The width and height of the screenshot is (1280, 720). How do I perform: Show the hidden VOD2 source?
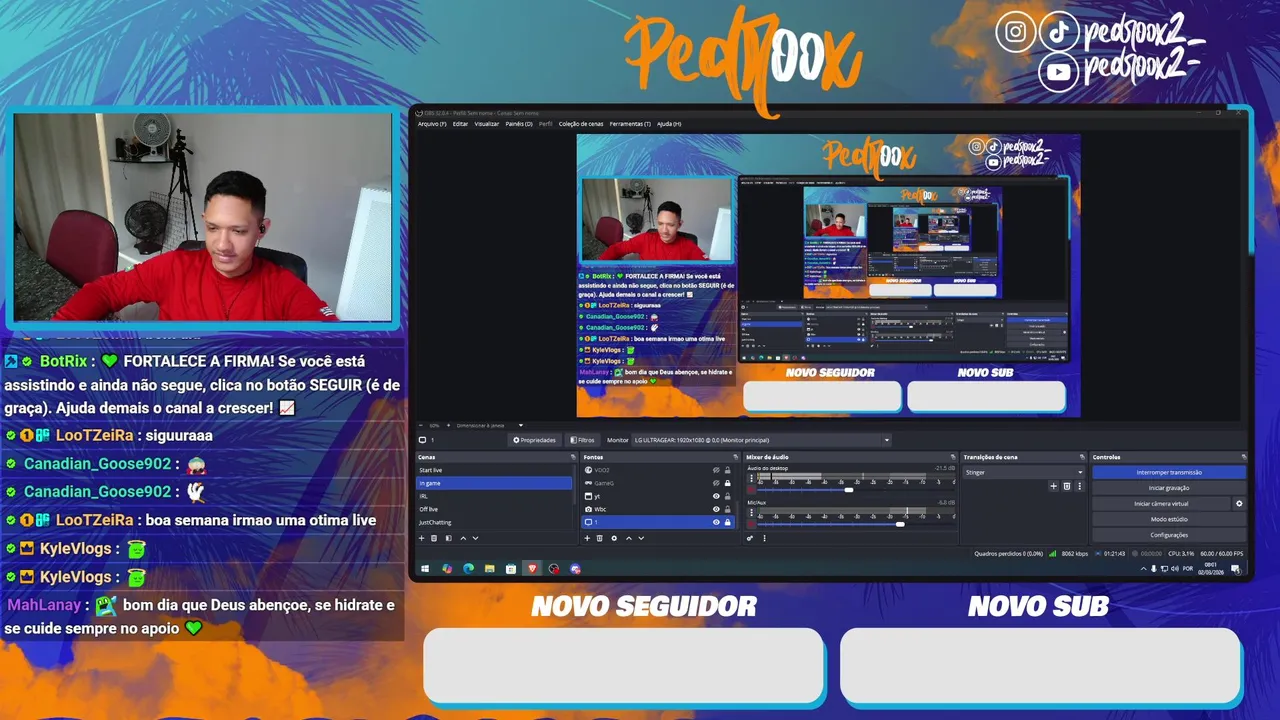coord(716,470)
